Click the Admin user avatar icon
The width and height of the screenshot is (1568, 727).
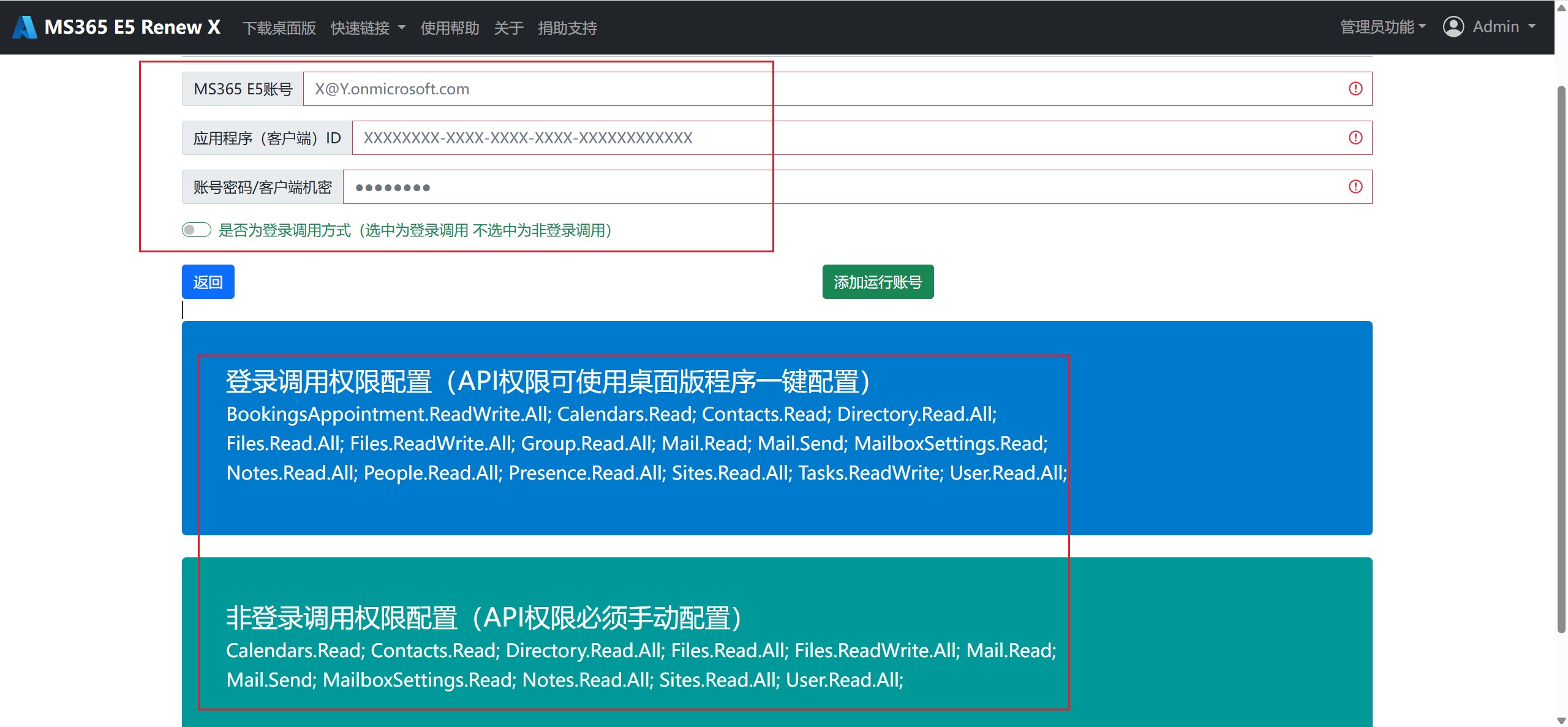[1453, 27]
